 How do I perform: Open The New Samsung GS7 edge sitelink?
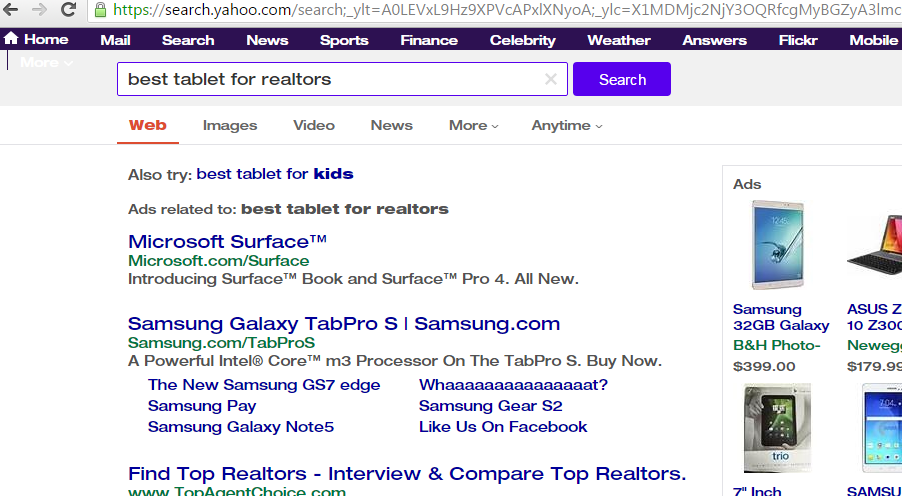coord(264,384)
